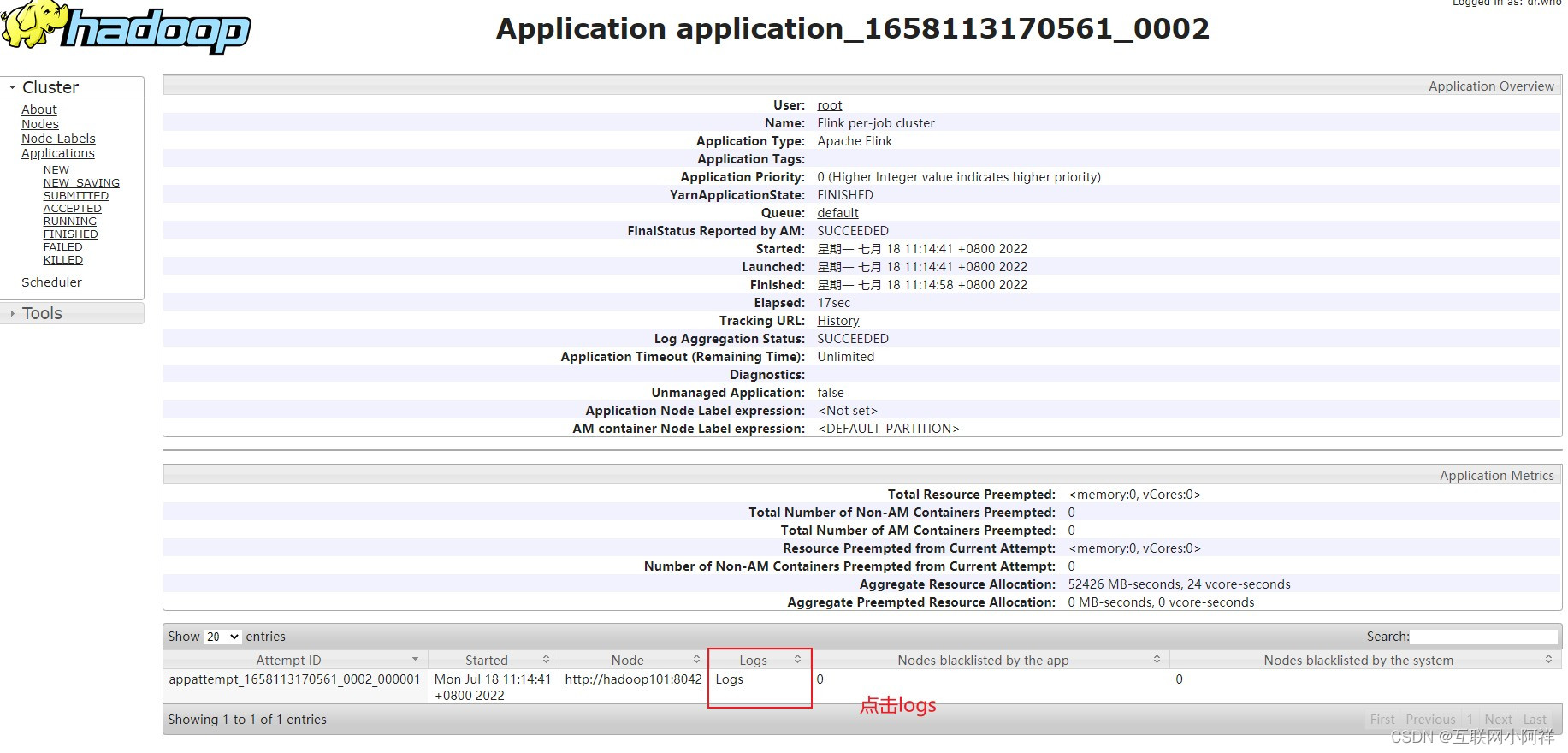Select the 'Flink per-job cluster' name value
The image size is (1568, 753).
pos(876,123)
